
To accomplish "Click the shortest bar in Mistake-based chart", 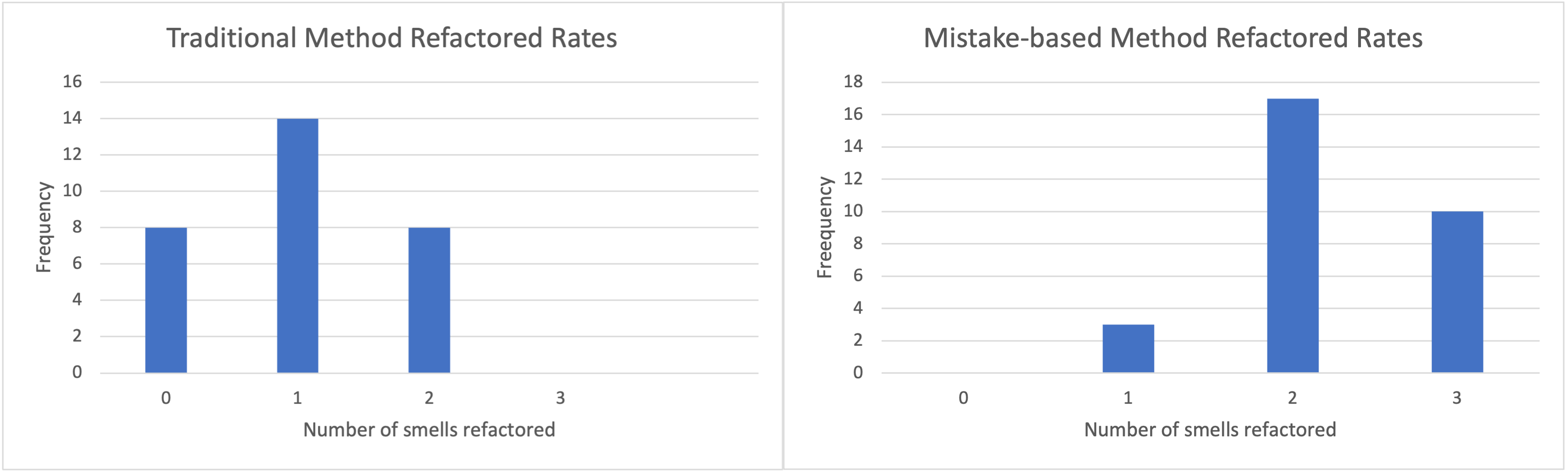I will 1128,349.
